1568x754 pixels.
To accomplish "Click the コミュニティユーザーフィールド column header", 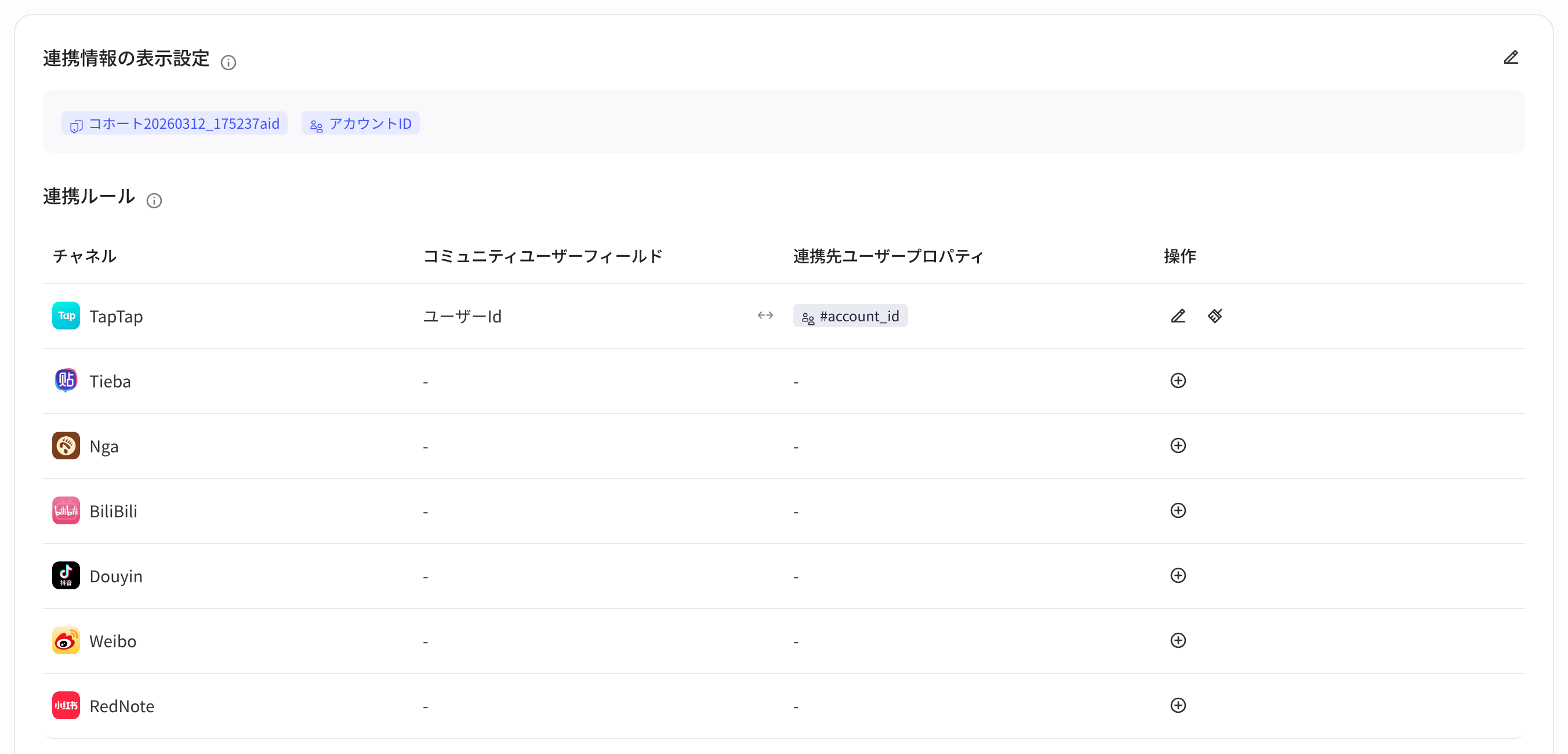I will [542, 256].
